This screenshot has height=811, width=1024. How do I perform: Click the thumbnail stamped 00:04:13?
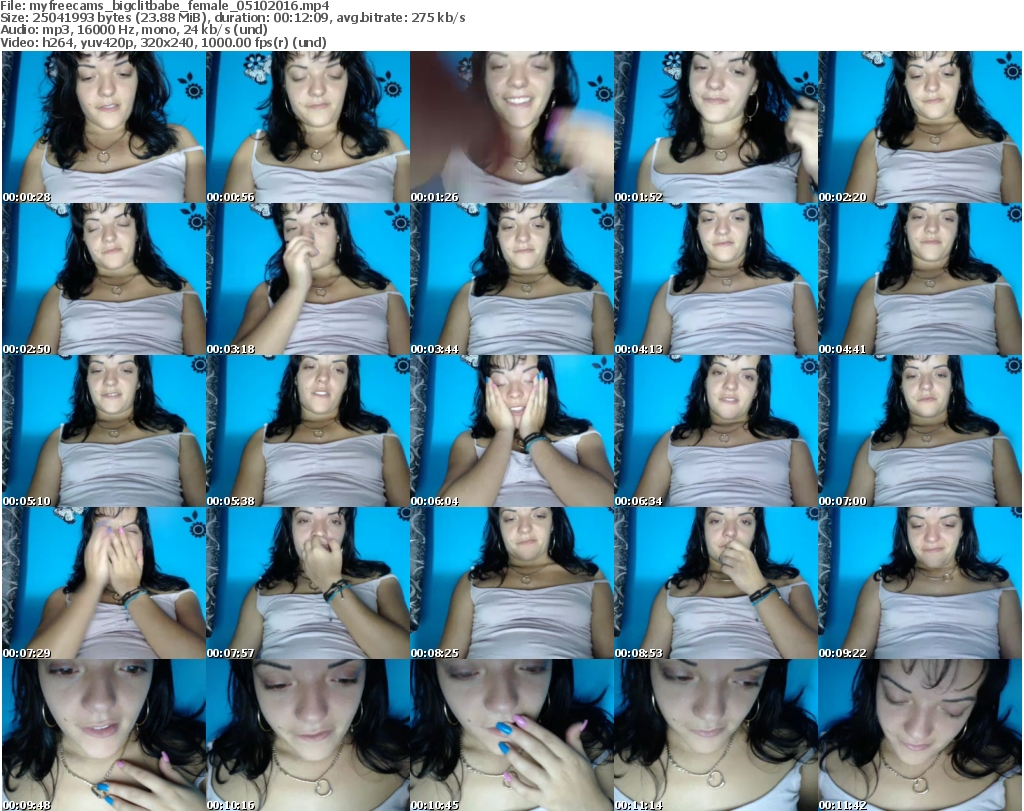click(716, 279)
